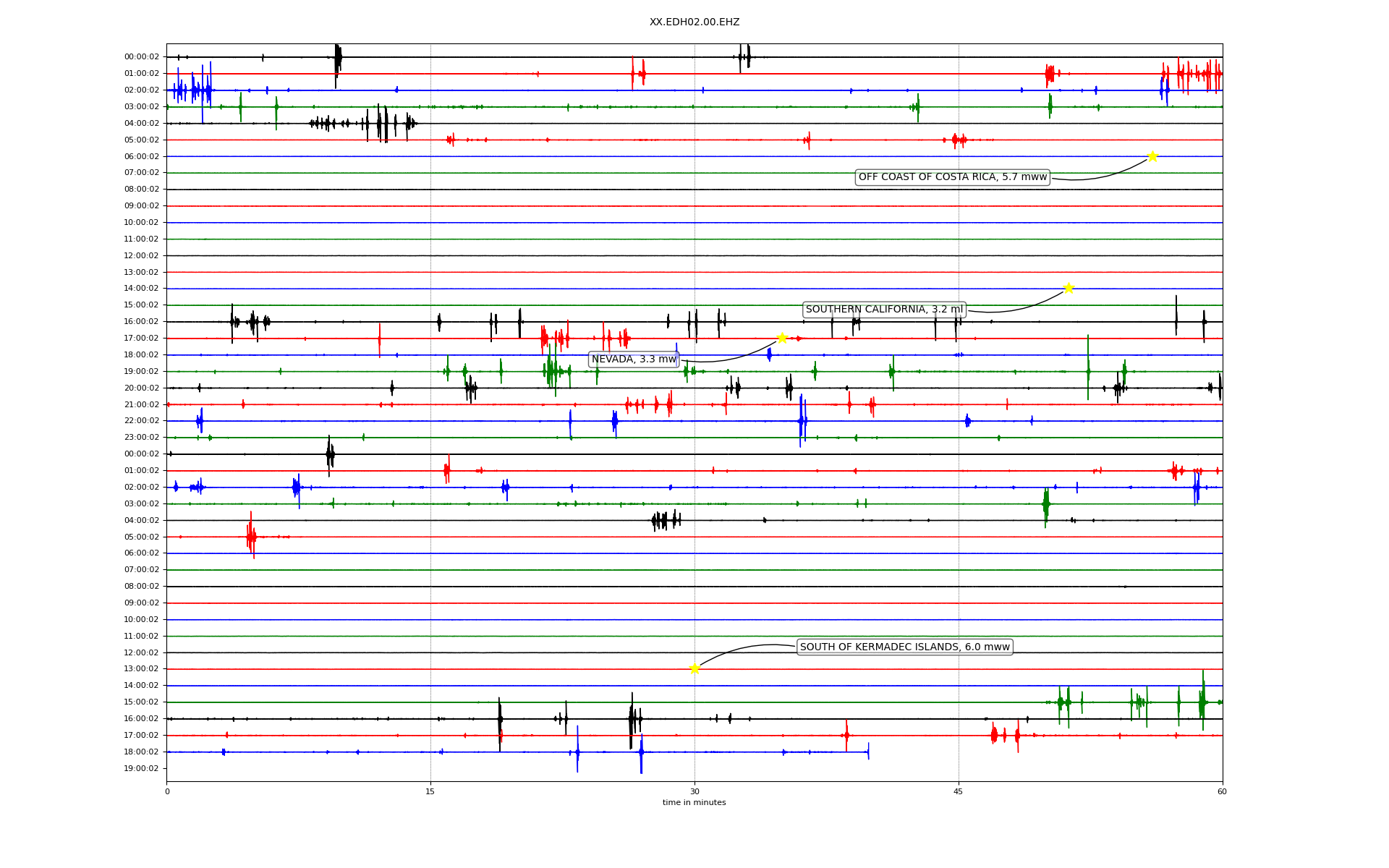Click the 'time in minutes' axis label
This screenshot has height=868, width=1389.
(694, 802)
